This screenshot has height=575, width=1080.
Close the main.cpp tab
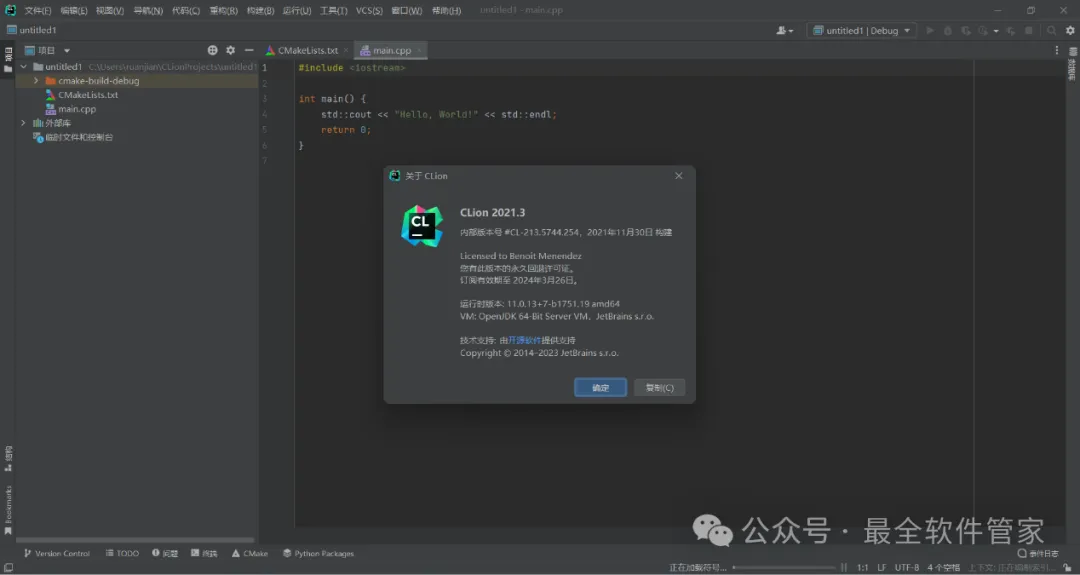tap(418, 50)
